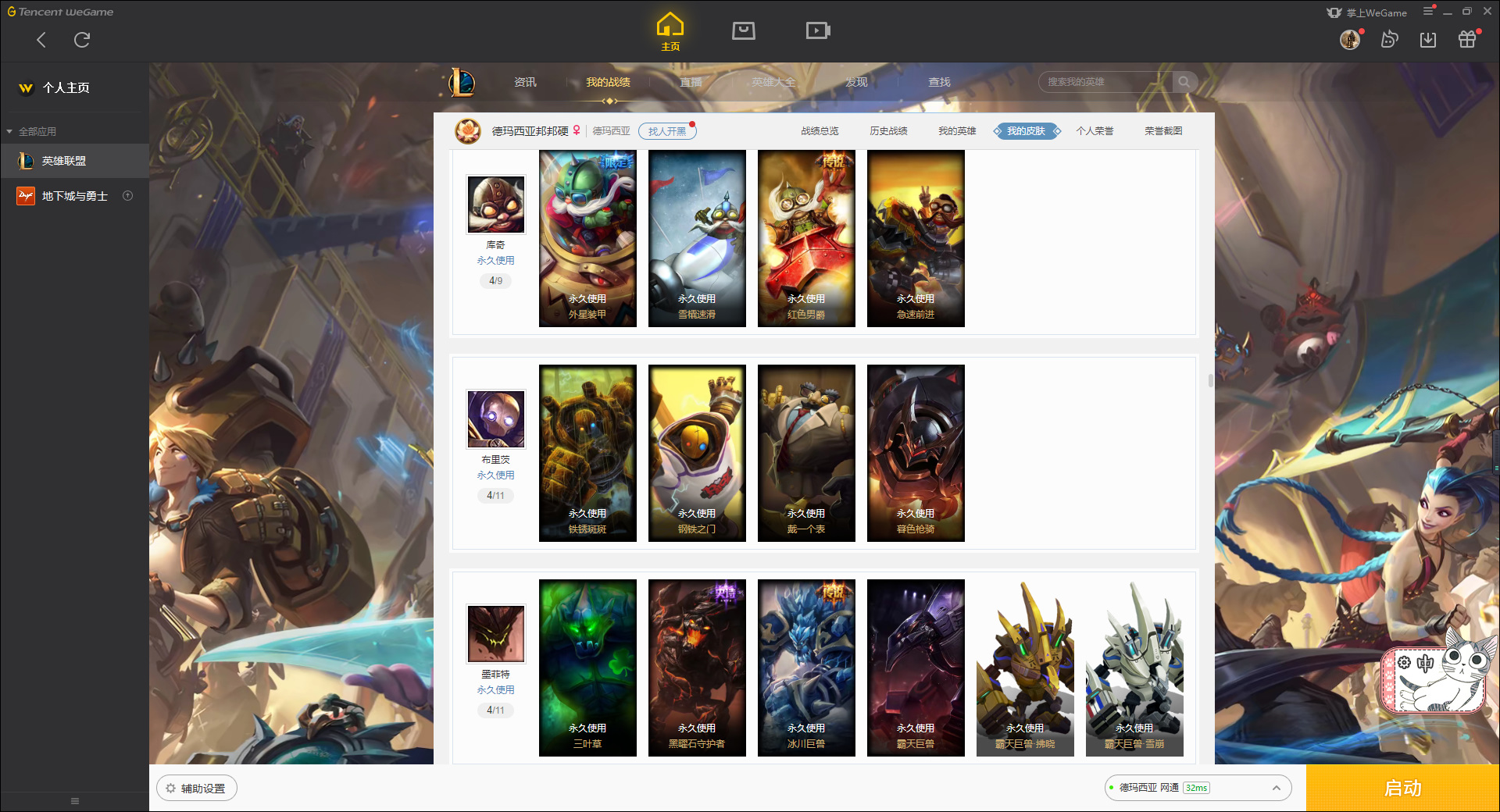This screenshot has width=1500, height=812.
Task: Switch to the 我的战绩 tab
Action: pos(608,82)
